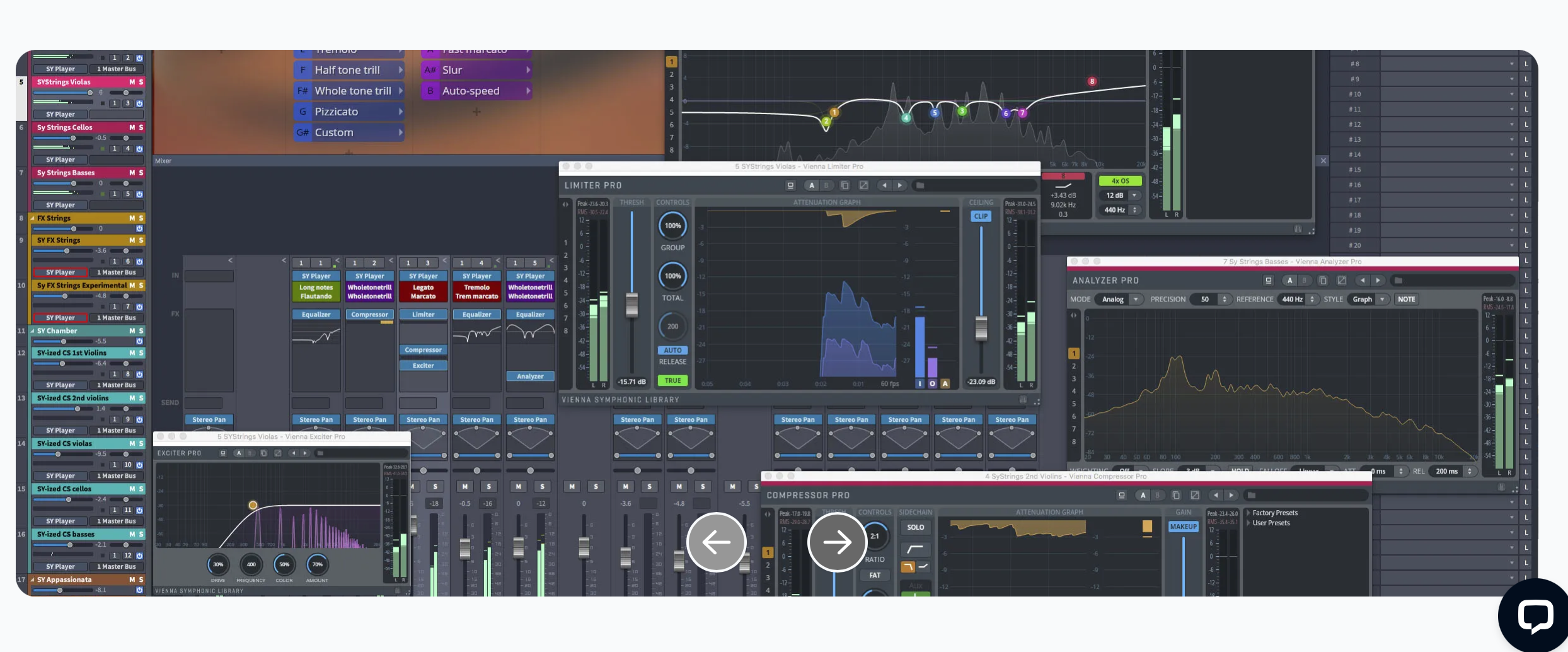Mute the Sy Strings Basses track

pyautogui.click(x=132, y=173)
